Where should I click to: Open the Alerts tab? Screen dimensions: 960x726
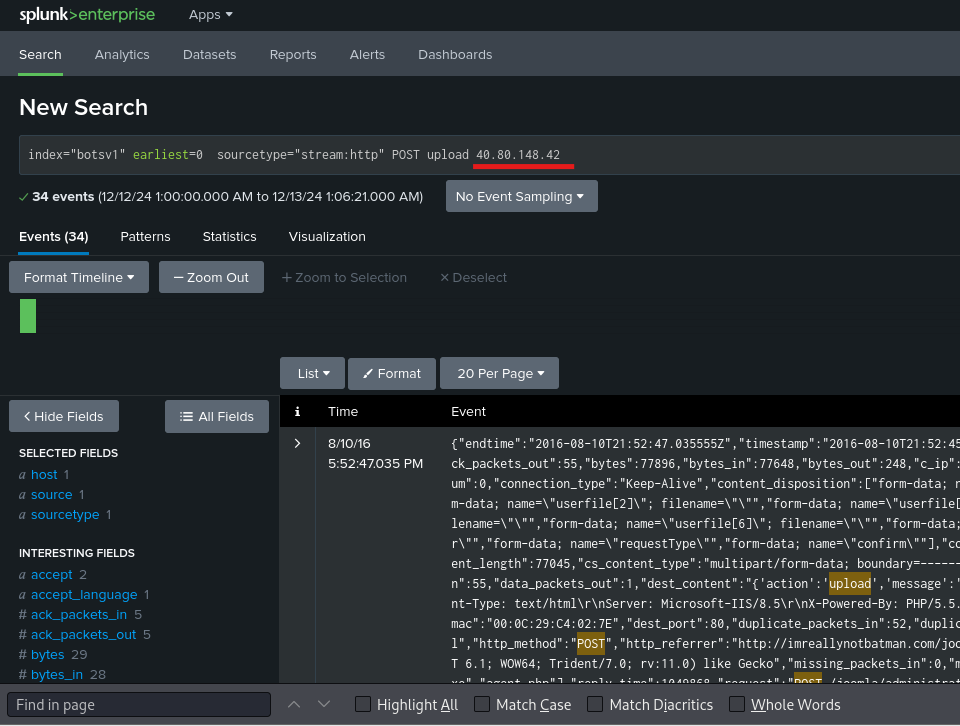367,54
